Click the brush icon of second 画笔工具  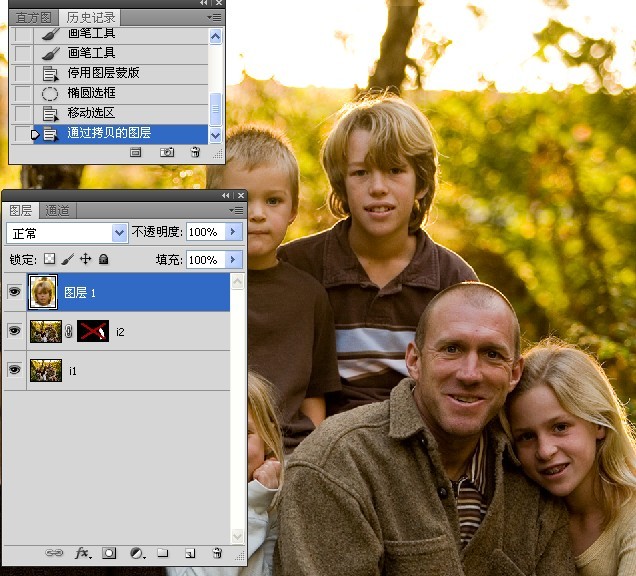(51, 53)
